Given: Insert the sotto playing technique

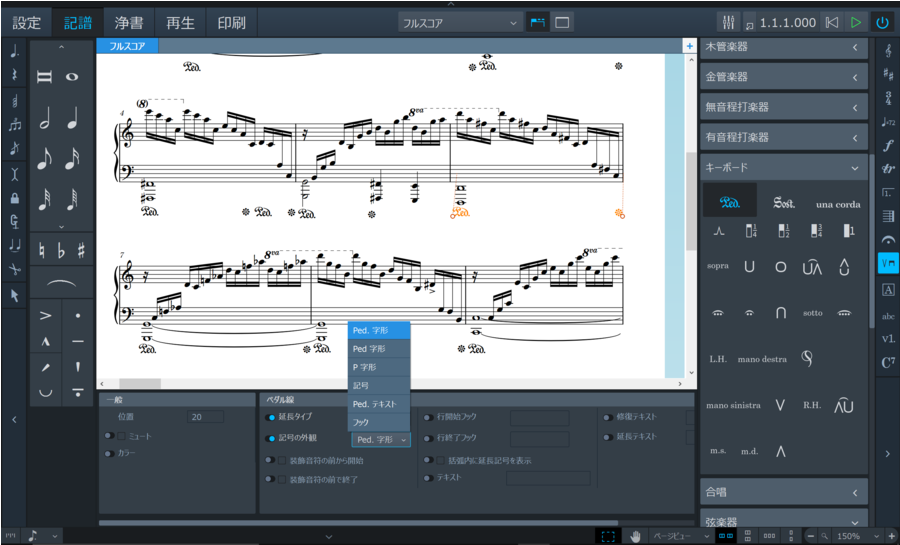Looking at the screenshot, I should point(812,313).
